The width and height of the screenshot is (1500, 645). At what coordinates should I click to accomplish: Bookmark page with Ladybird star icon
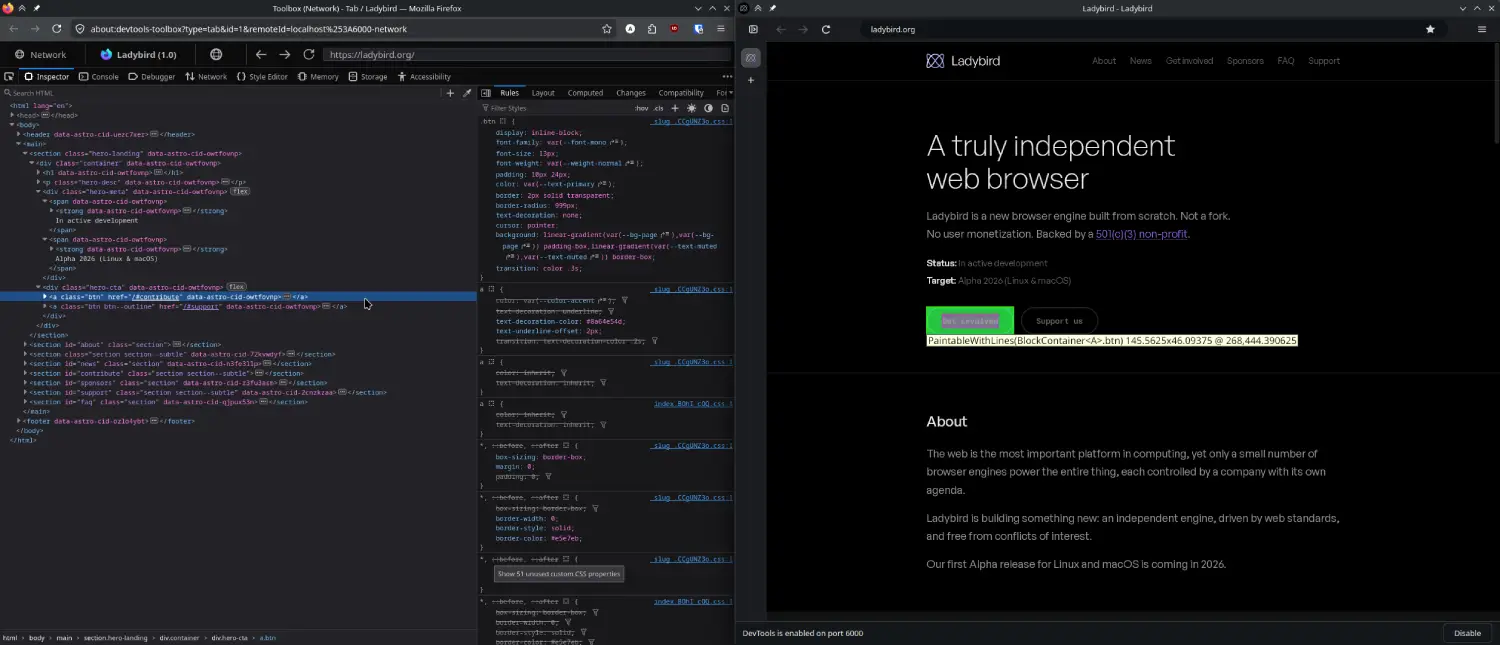(1430, 29)
